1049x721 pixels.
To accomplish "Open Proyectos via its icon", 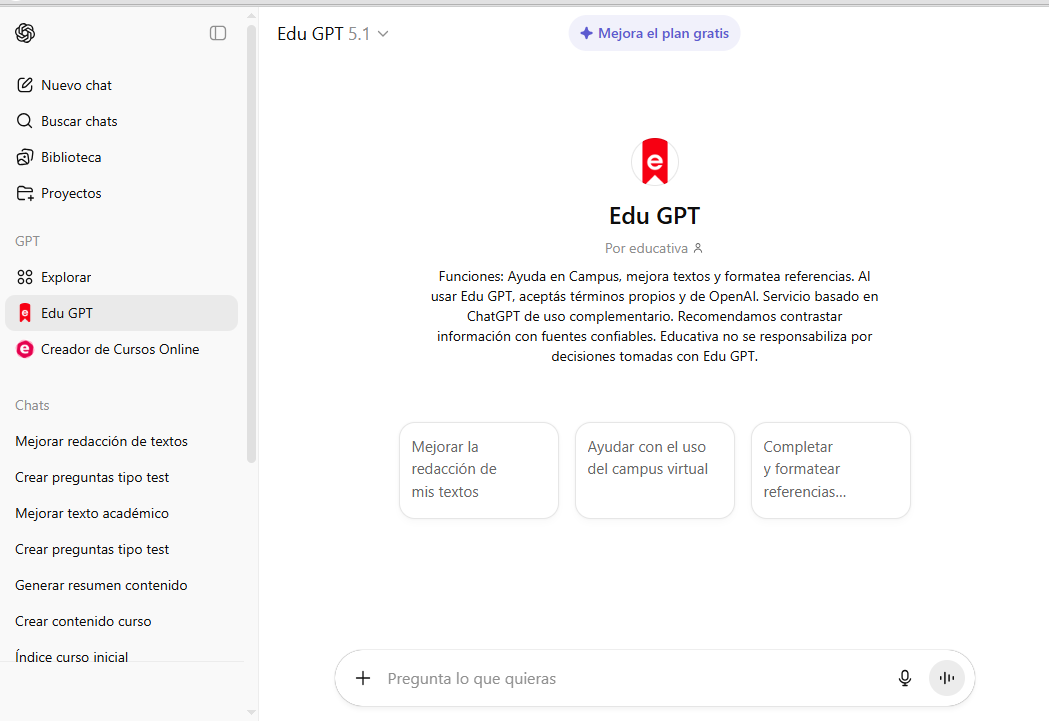I will [24, 193].
